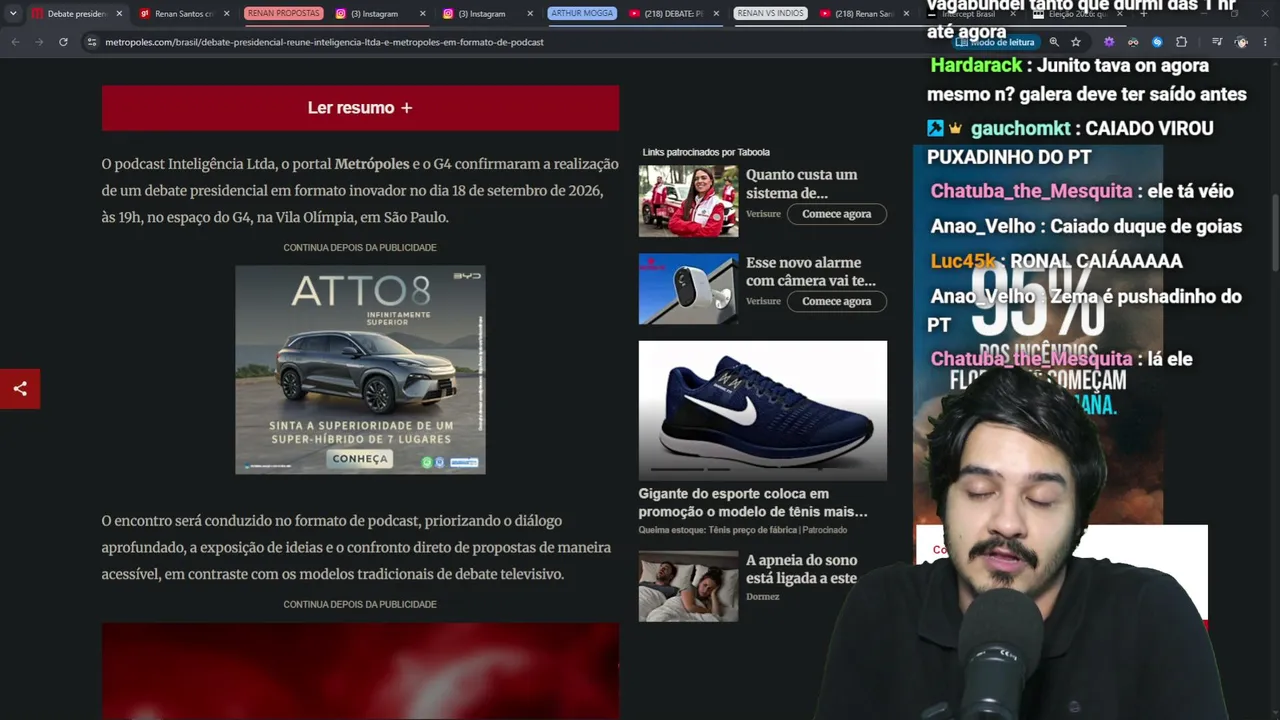Click CONHEÇA on the BYD ad
The height and width of the screenshot is (720, 1280).
coord(360,459)
